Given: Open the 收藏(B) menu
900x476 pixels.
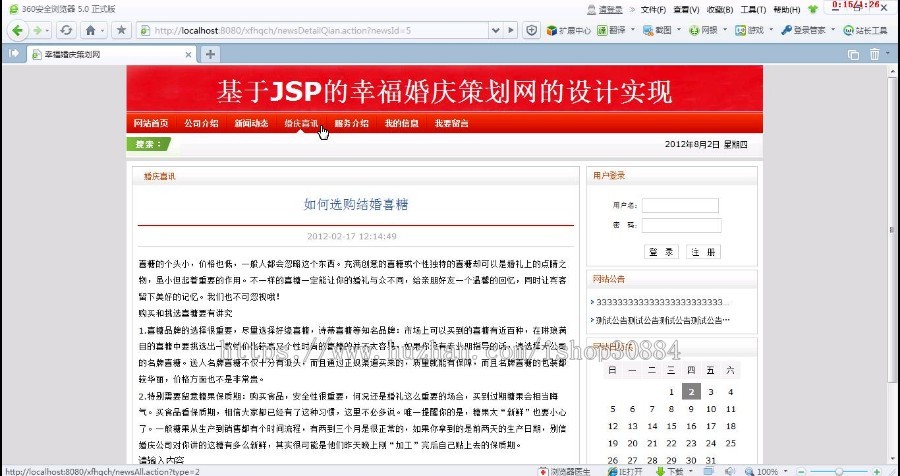Looking at the screenshot, I should coord(720,10).
